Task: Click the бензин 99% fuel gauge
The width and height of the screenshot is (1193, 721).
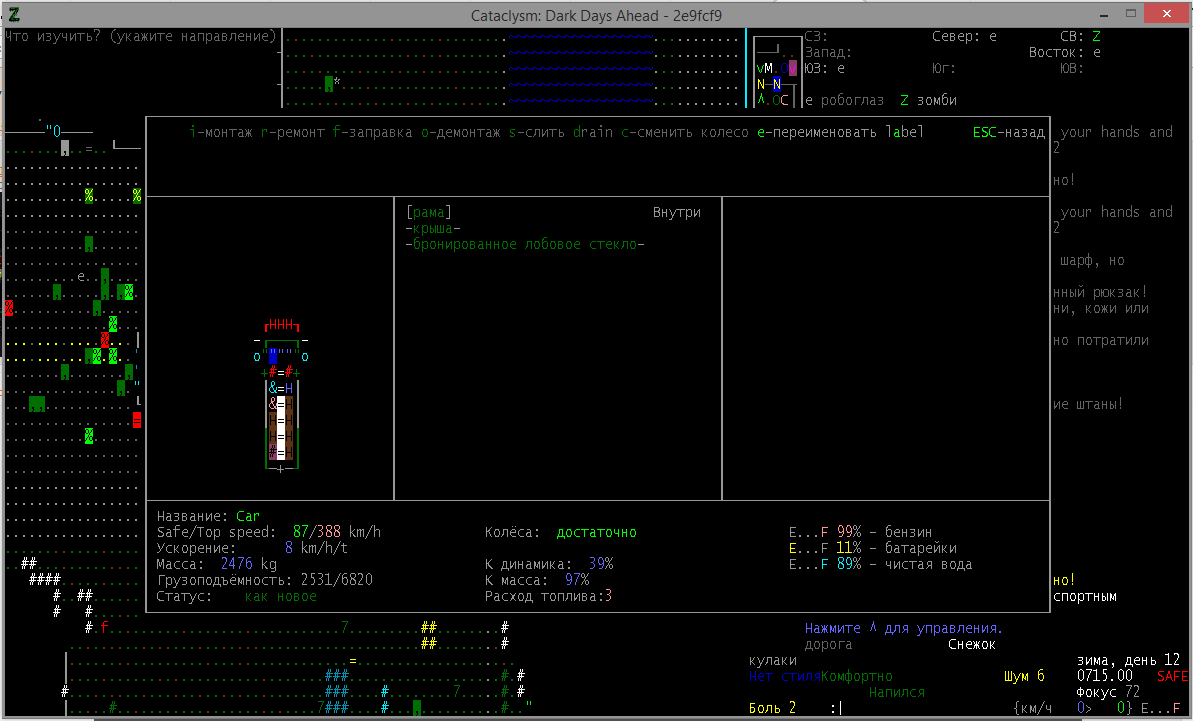Action: click(861, 532)
